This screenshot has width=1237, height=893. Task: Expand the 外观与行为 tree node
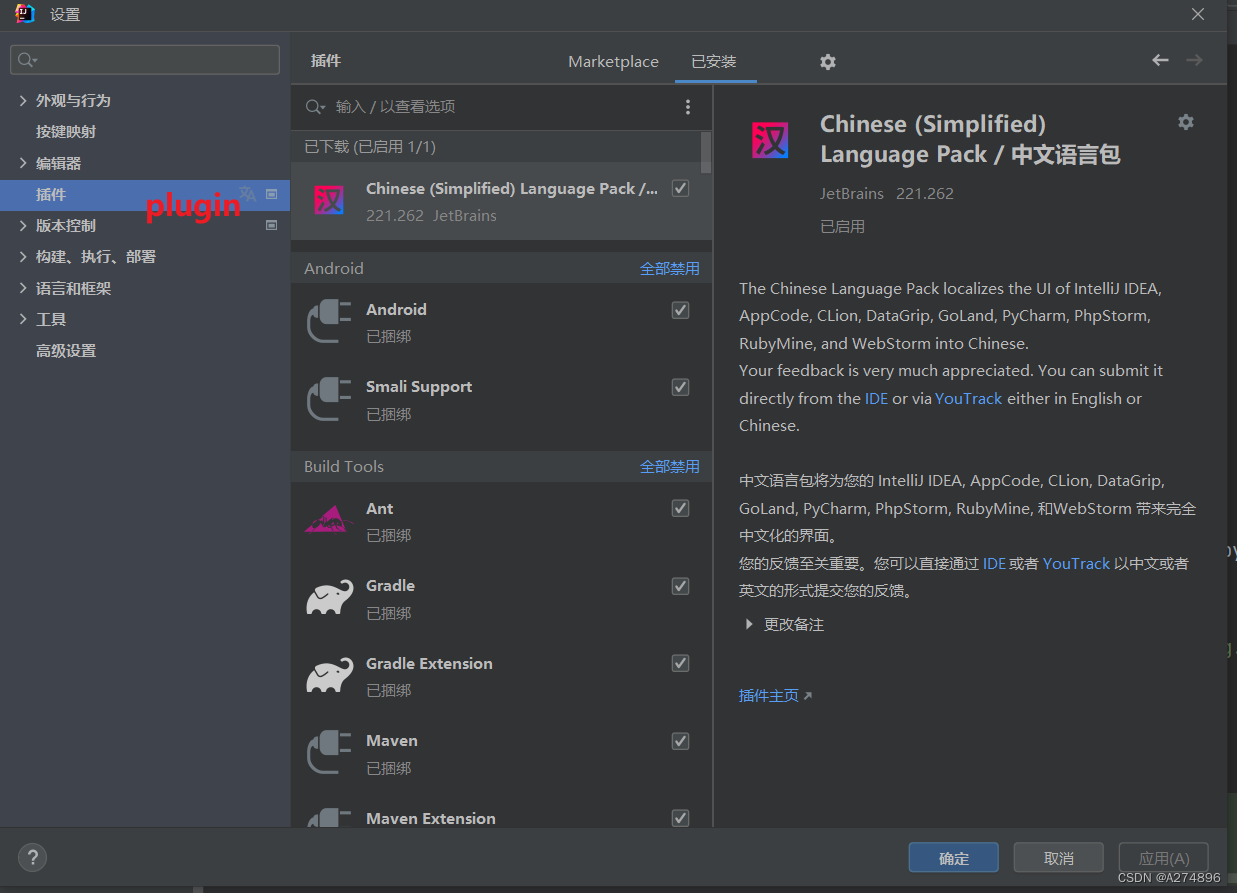tap(22, 100)
